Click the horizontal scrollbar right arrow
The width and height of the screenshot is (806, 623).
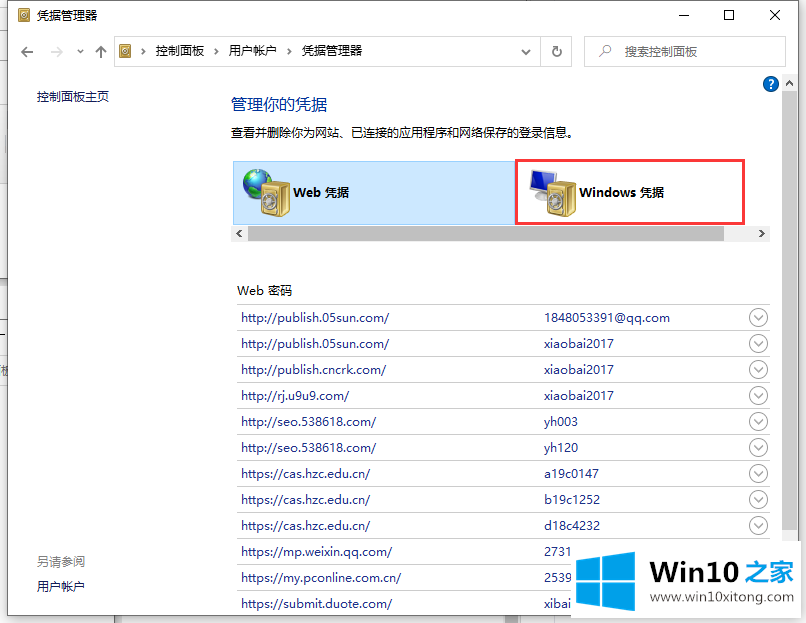(x=762, y=233)
